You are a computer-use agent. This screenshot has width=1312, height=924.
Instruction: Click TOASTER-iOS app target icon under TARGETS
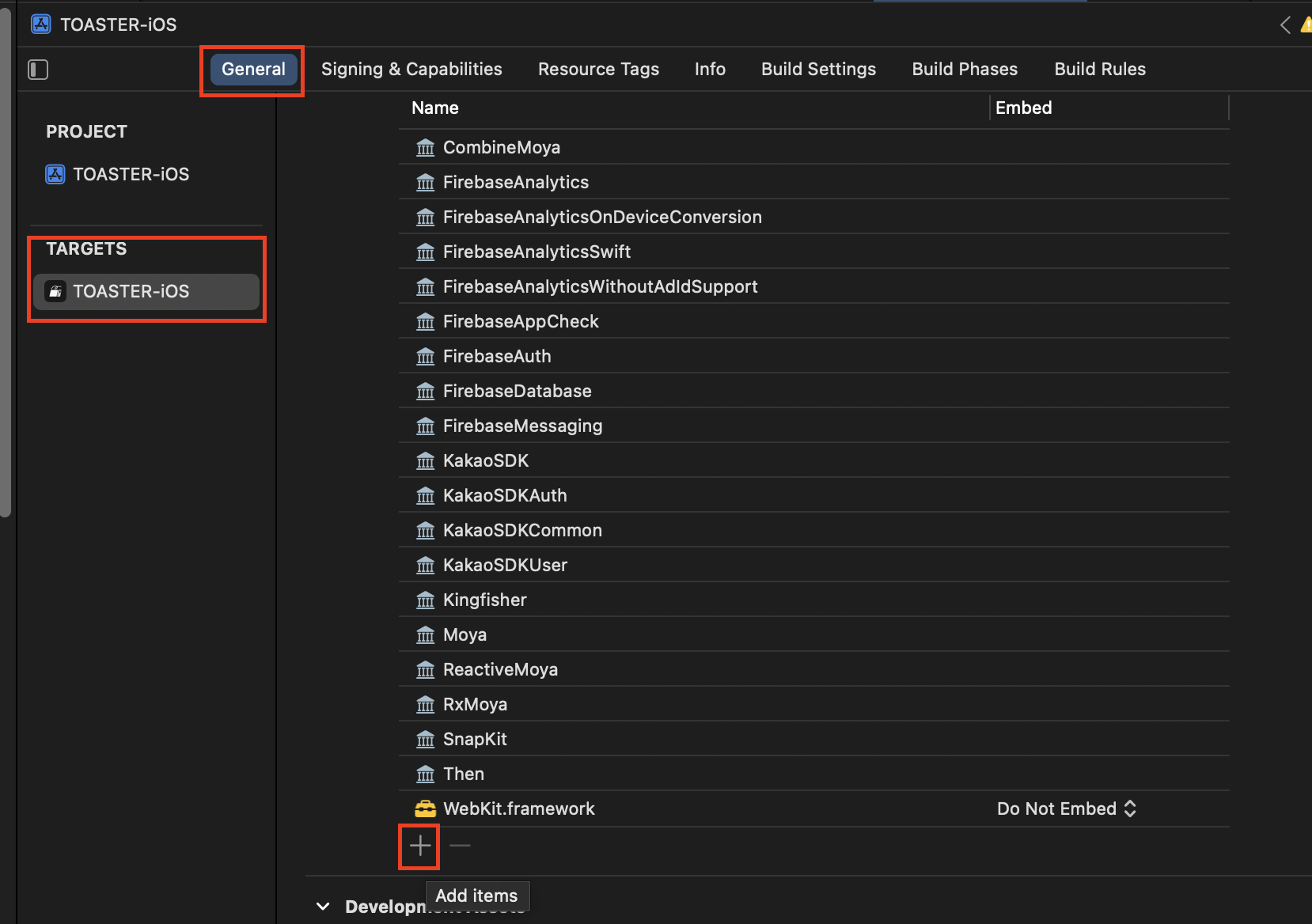(x=55, y=291)
